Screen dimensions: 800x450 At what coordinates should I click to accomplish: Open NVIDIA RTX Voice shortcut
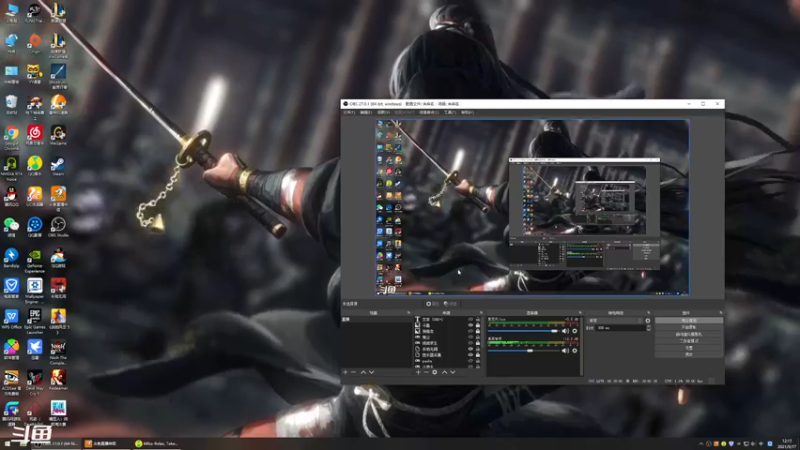(x=11, y=169)
